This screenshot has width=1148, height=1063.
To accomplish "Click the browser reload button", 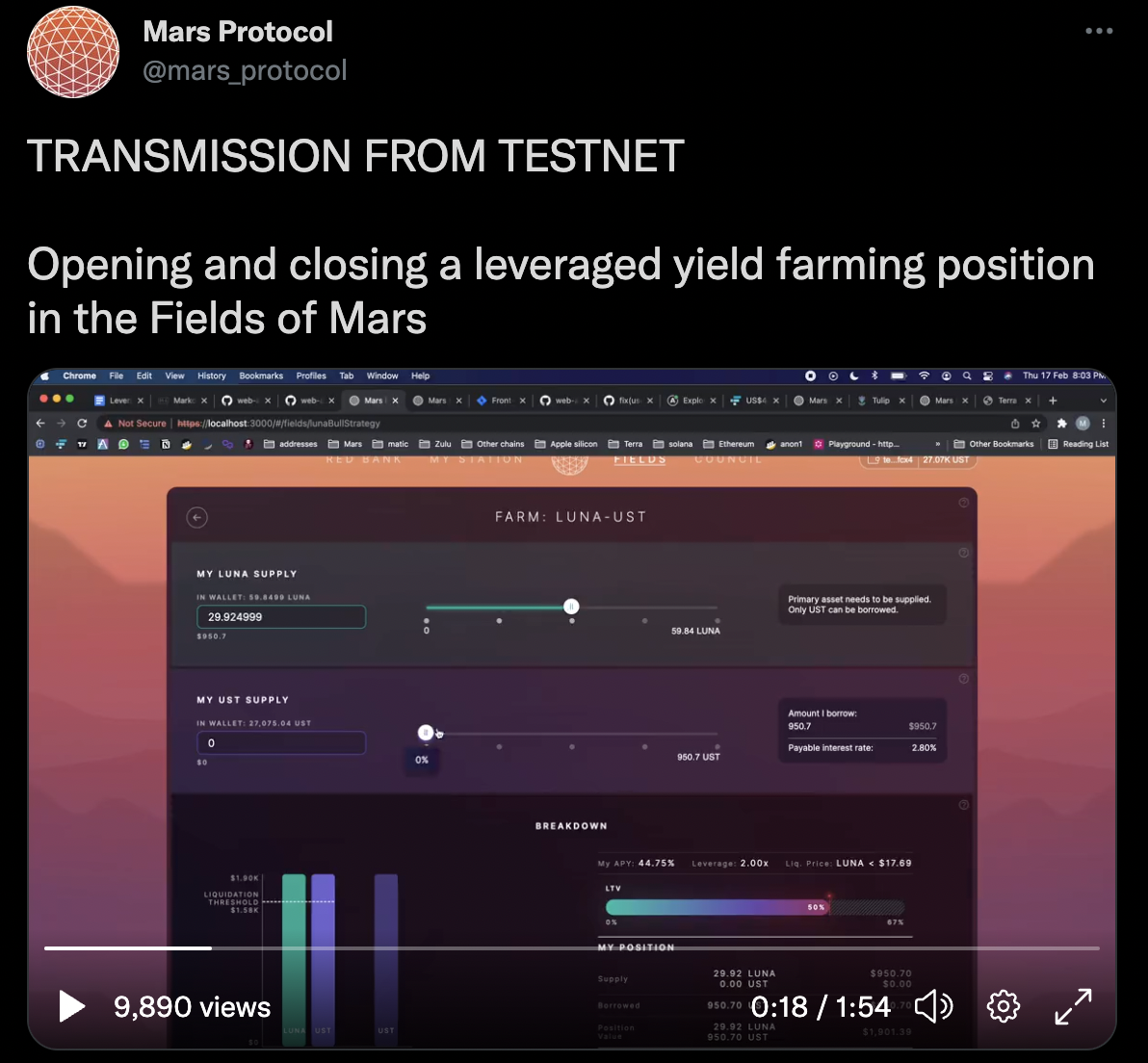I will (82, 423).
